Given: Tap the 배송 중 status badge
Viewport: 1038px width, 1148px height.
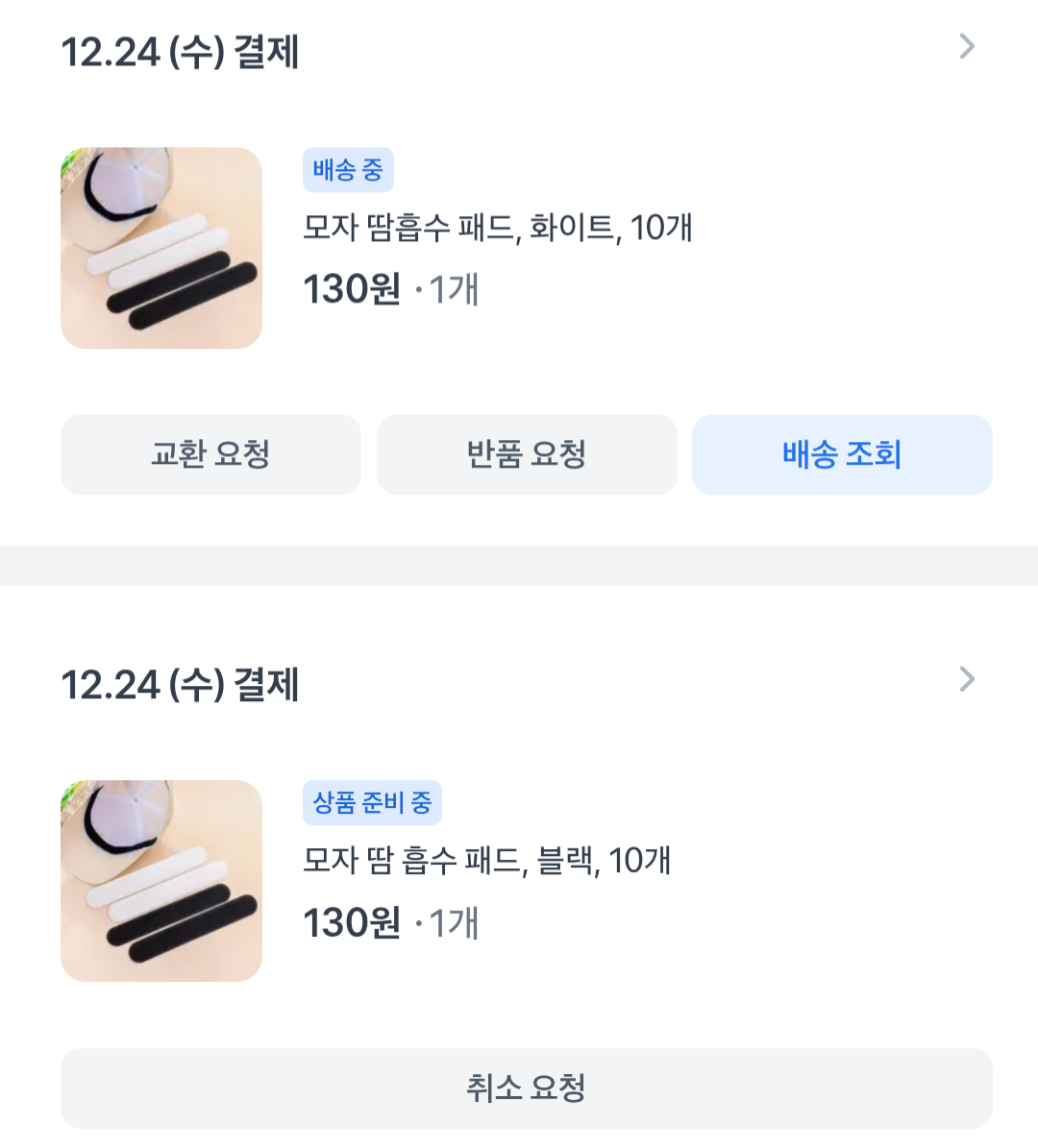Looking at the screenshot, I should click(348, 171).
